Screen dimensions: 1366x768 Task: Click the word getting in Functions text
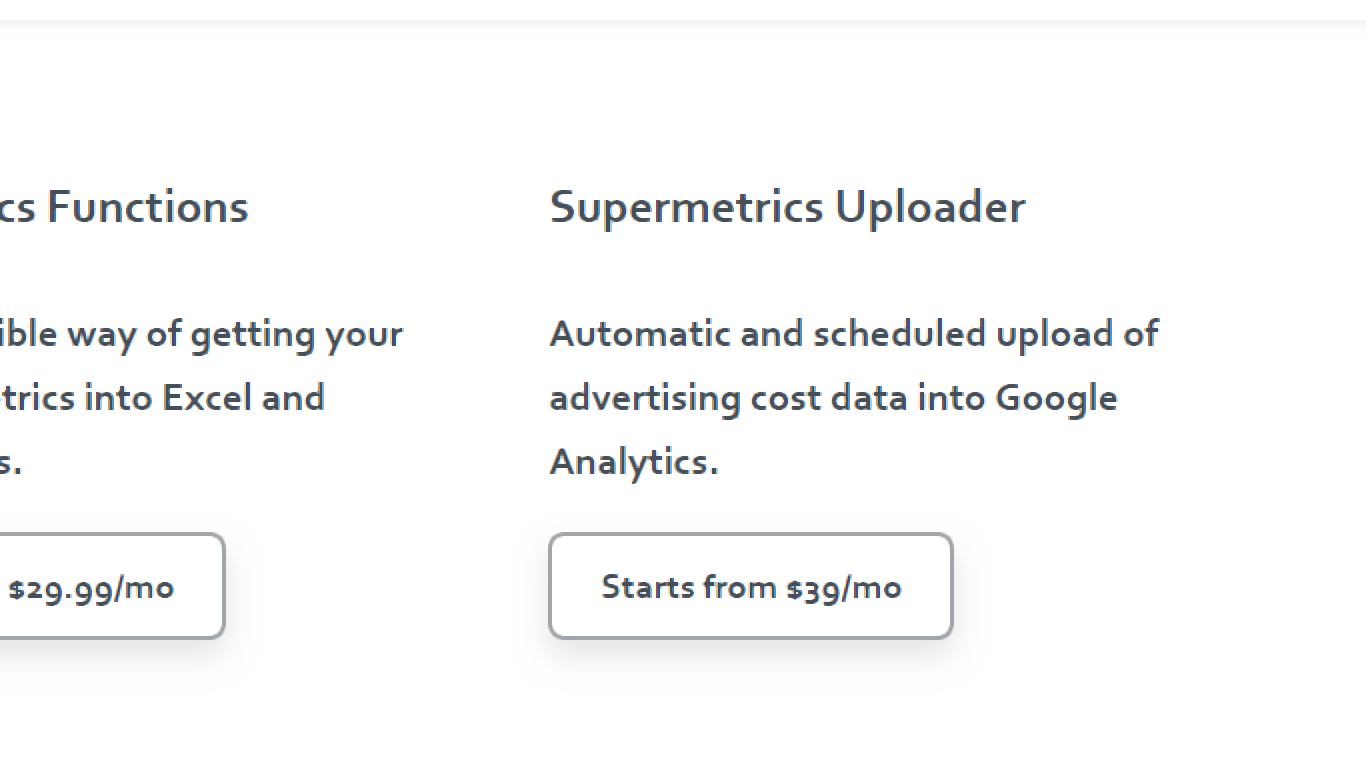[x=253, y=333]
